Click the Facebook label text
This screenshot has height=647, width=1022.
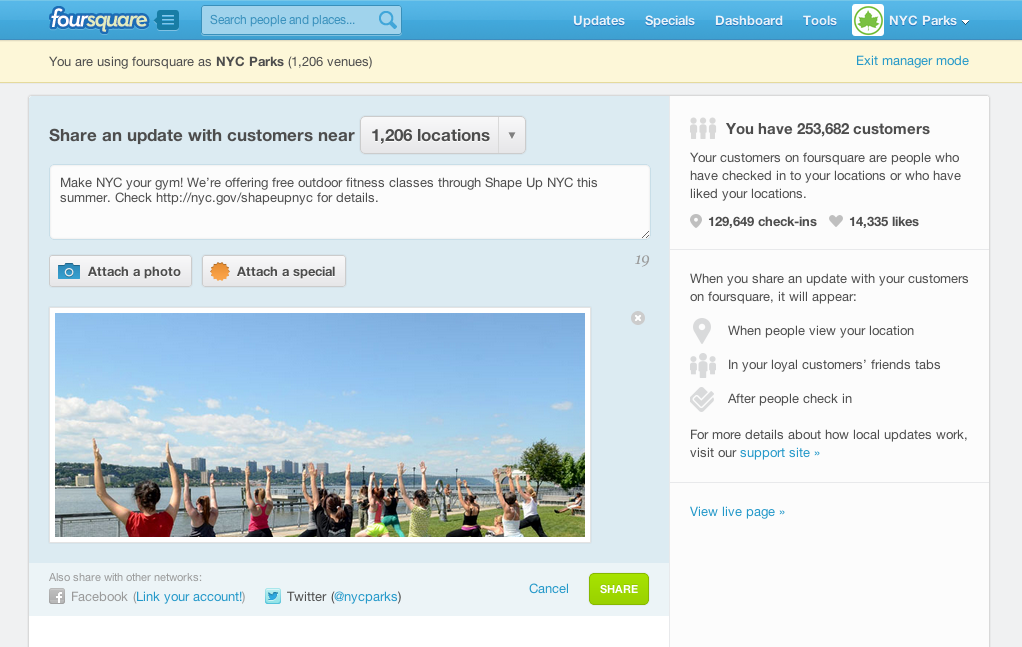(x=99, y=596)
